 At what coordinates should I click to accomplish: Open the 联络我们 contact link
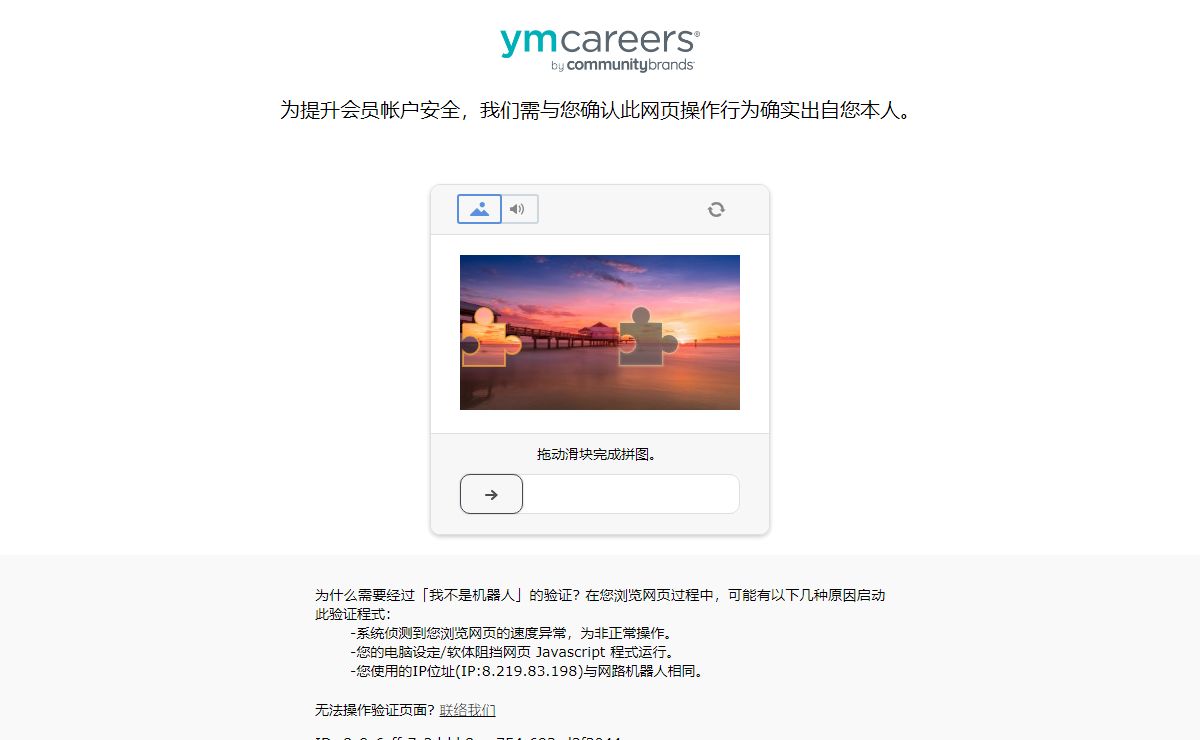(x=467, y=710)
